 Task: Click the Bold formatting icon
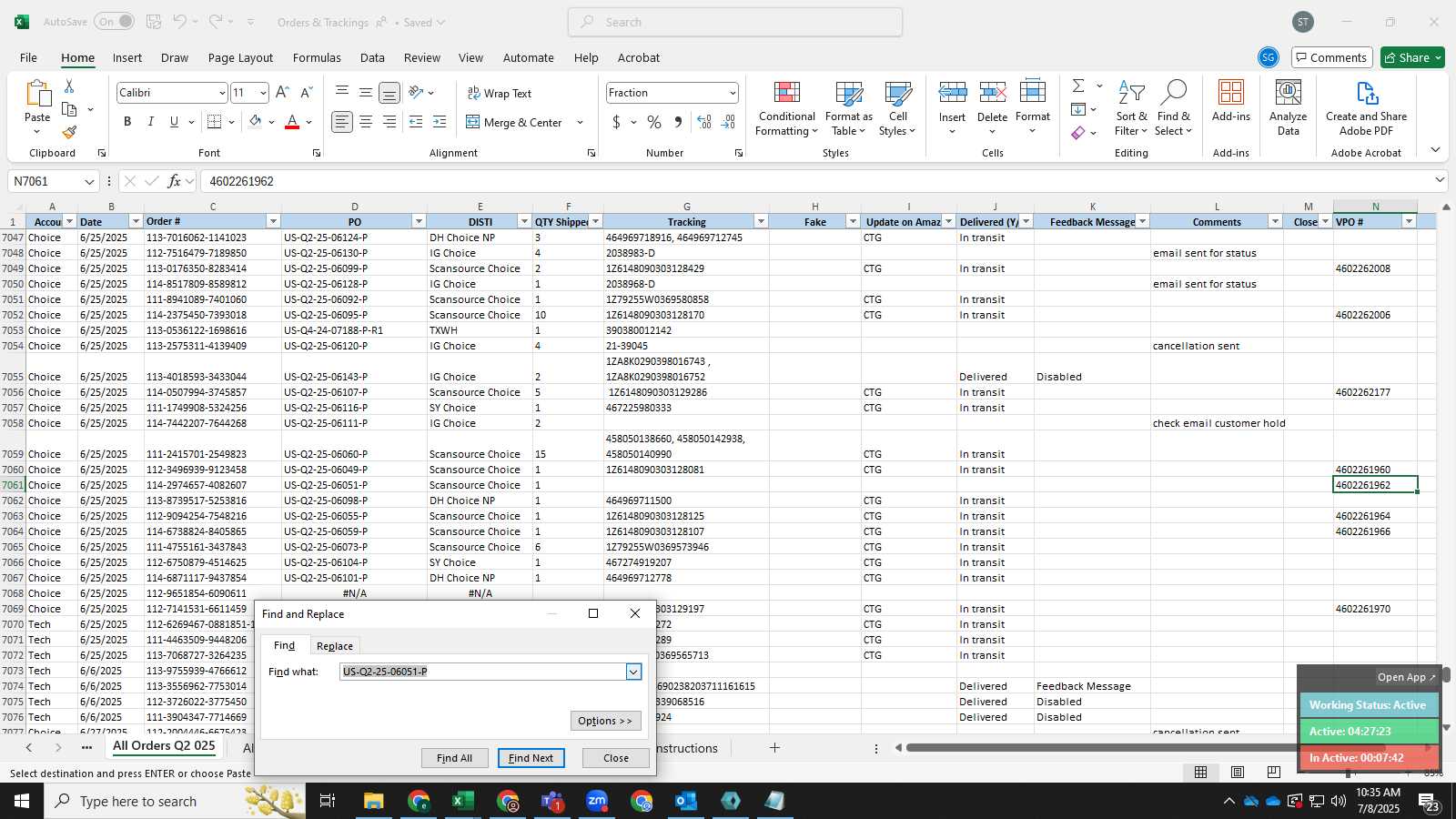pyautogui.click(x=127, y=122)
